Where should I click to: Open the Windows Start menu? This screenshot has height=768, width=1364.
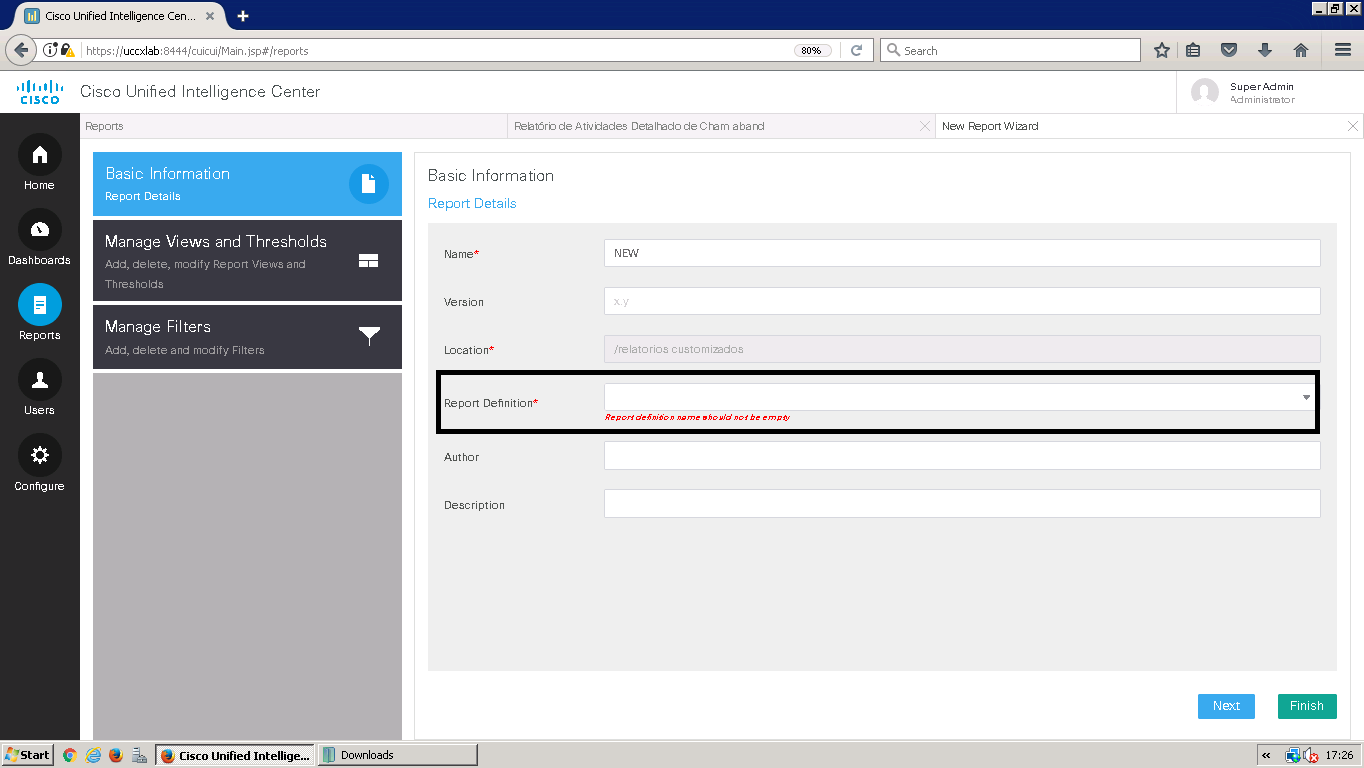click(x=27, y=755)
